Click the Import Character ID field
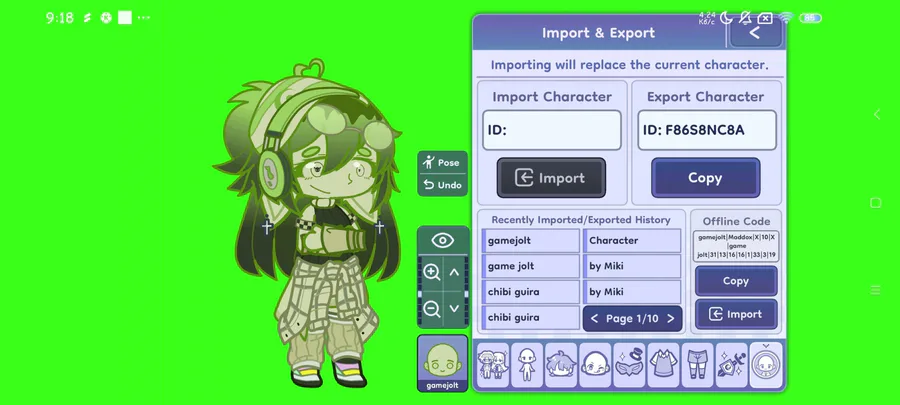 click(552, 130)
